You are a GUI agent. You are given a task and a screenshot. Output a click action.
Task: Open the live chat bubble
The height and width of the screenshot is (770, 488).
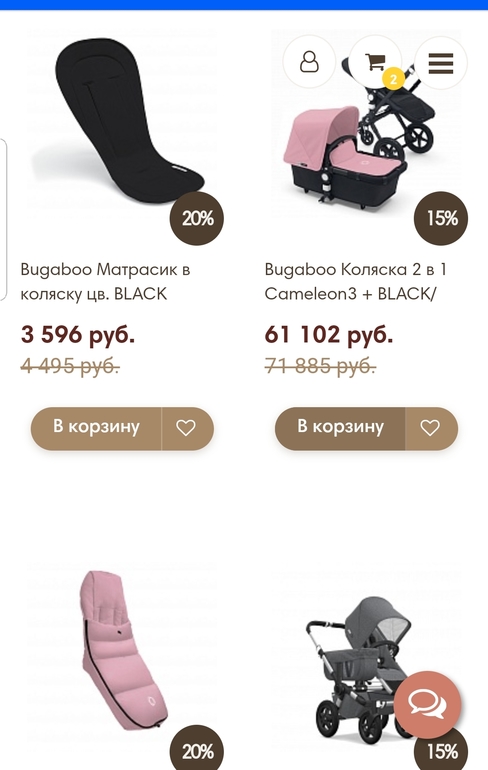pos(427,705)
